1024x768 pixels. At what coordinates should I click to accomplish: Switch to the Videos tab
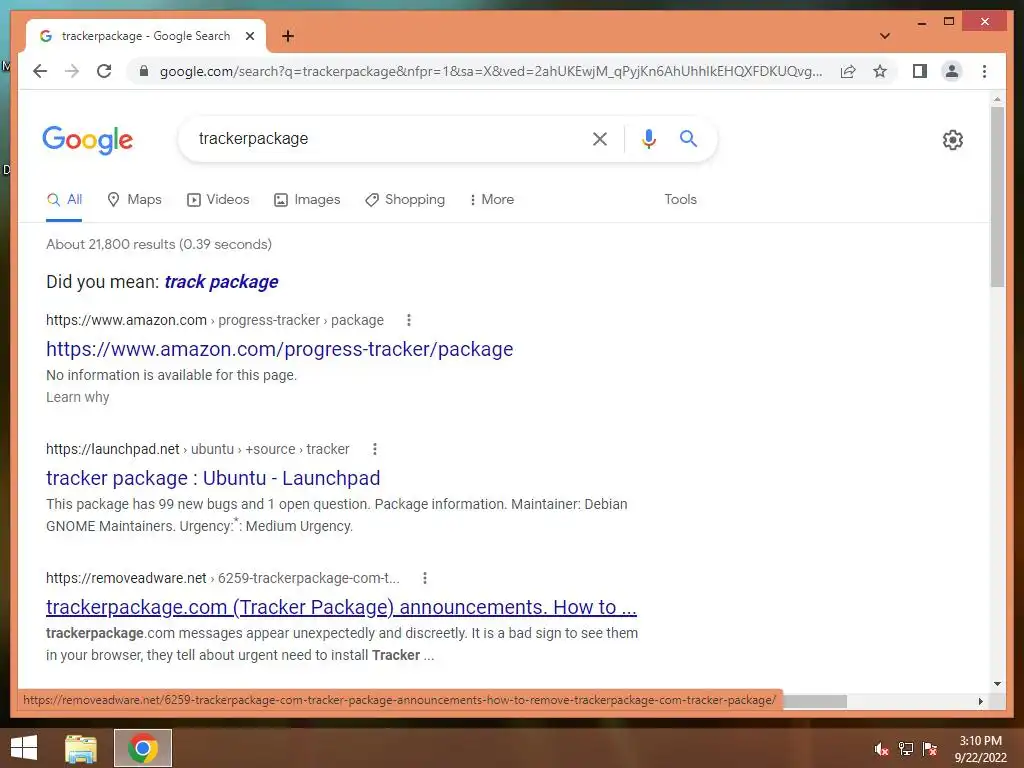(218, 200)
